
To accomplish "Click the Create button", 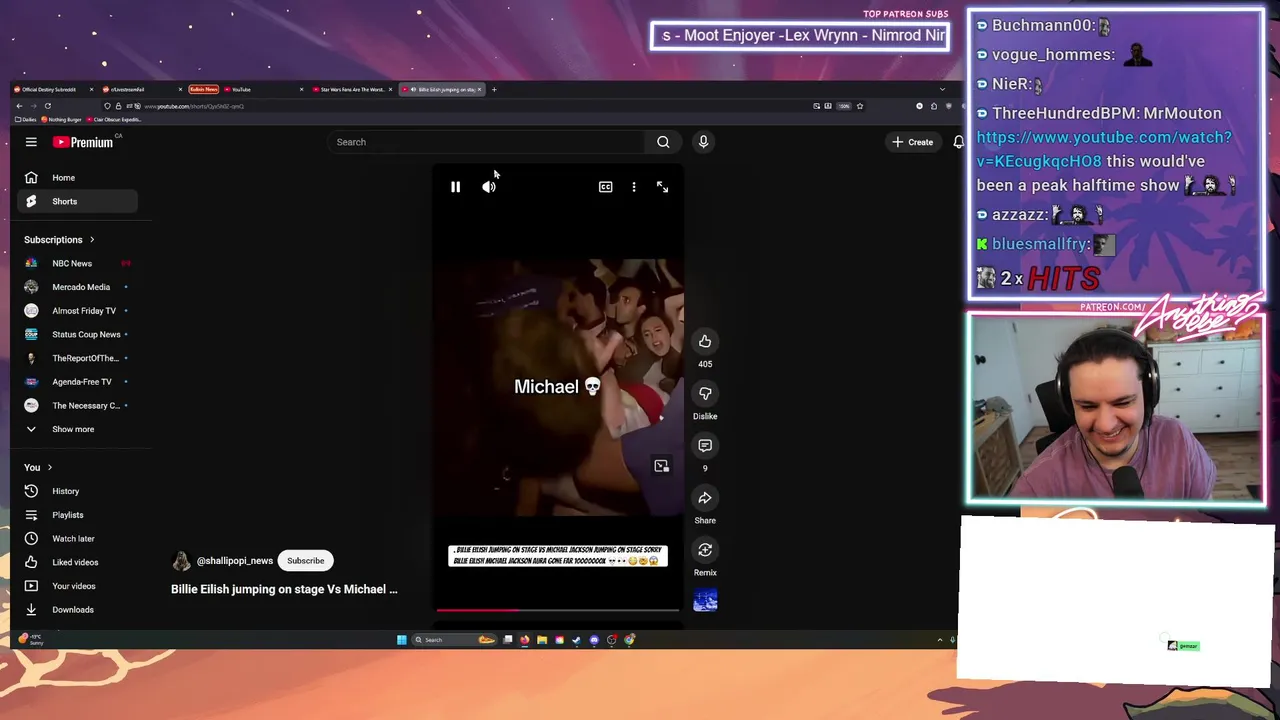I will click(913, 142).
